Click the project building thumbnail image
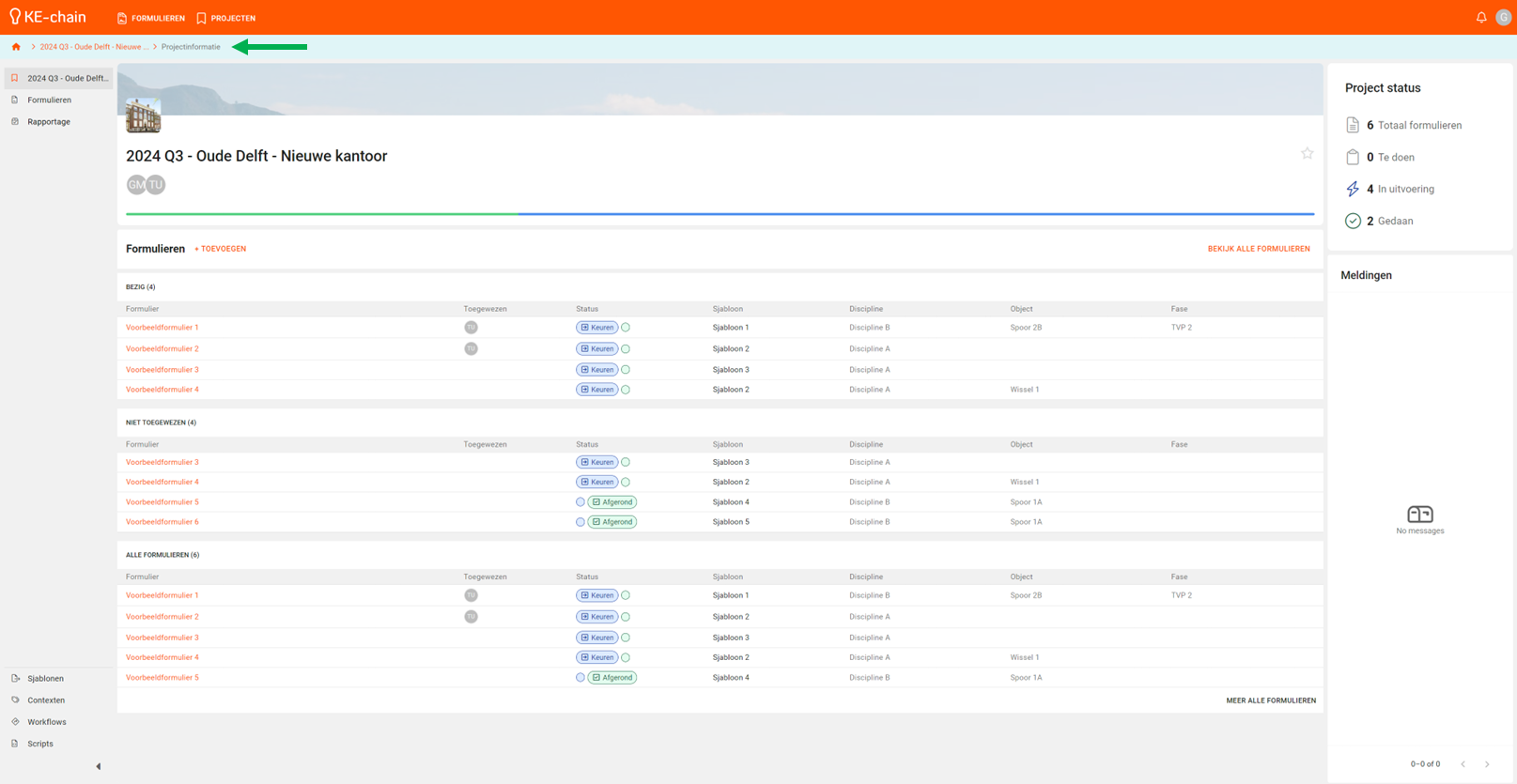The height and width of the screenshot is (784, 1517). 143,116
